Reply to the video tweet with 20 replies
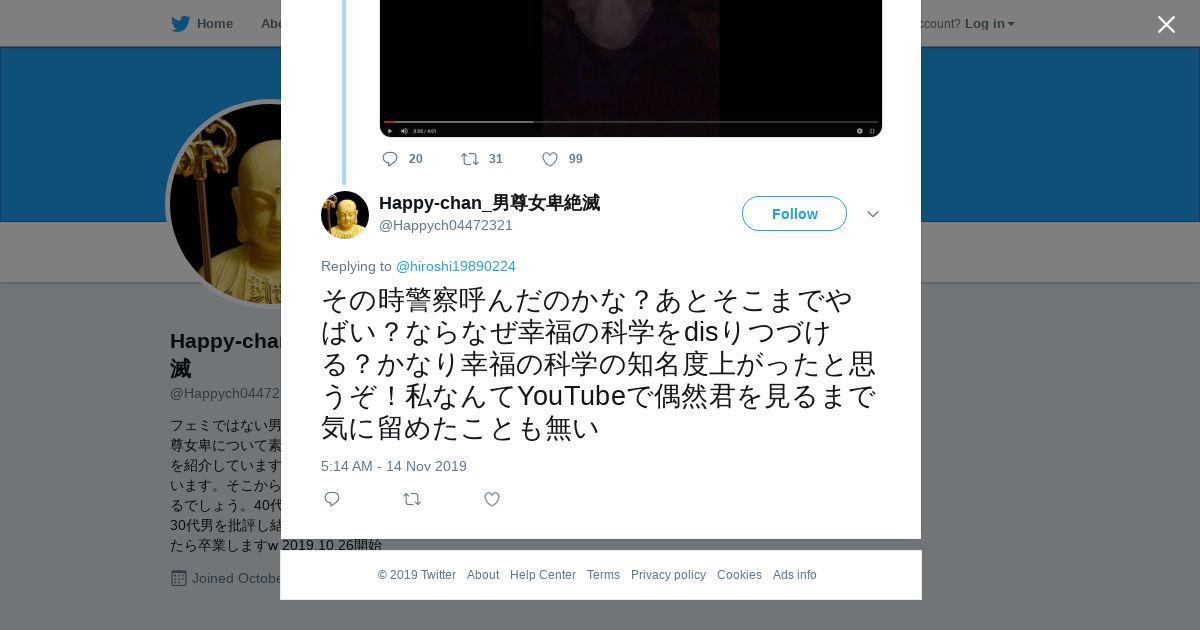This screenshot has width=1200, height=630. click(x=390, y=159)
